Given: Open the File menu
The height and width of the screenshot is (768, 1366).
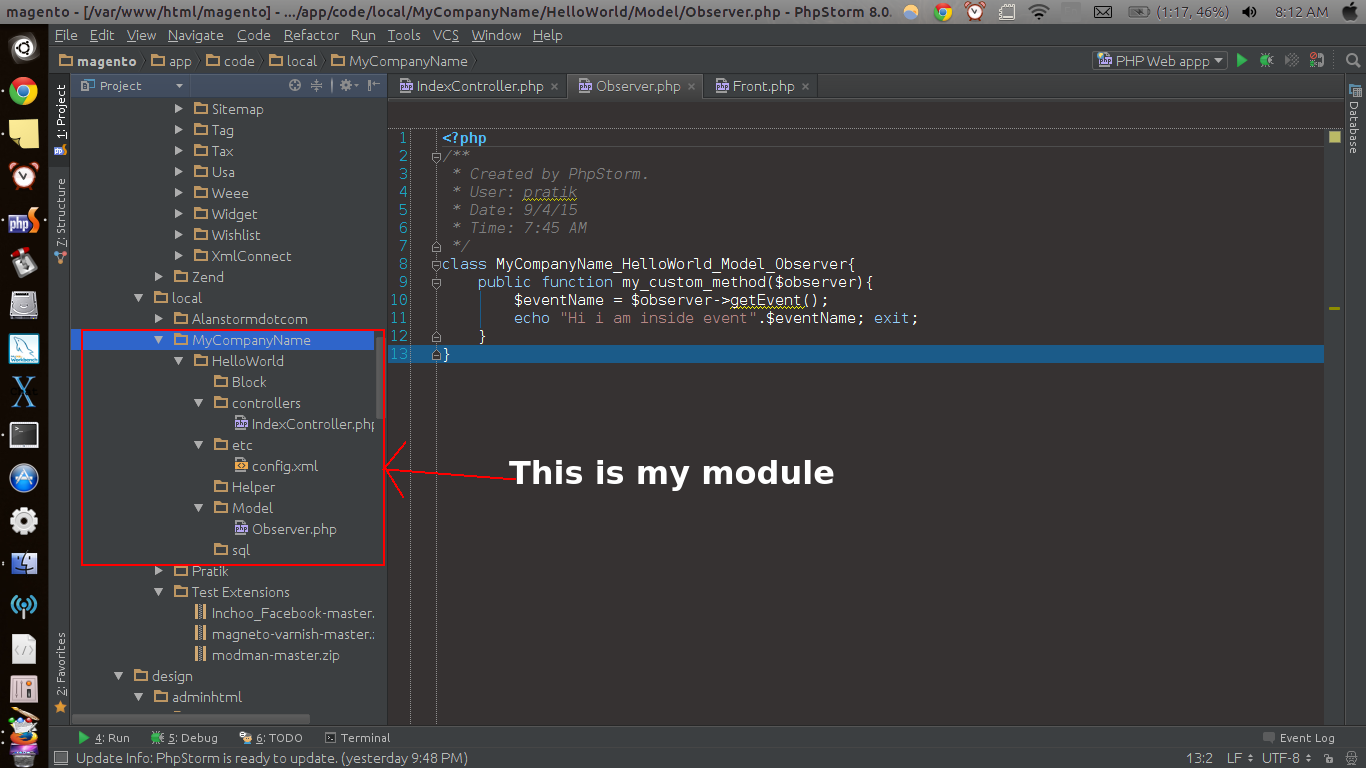Looking at the screenshot, I should 66,35.
